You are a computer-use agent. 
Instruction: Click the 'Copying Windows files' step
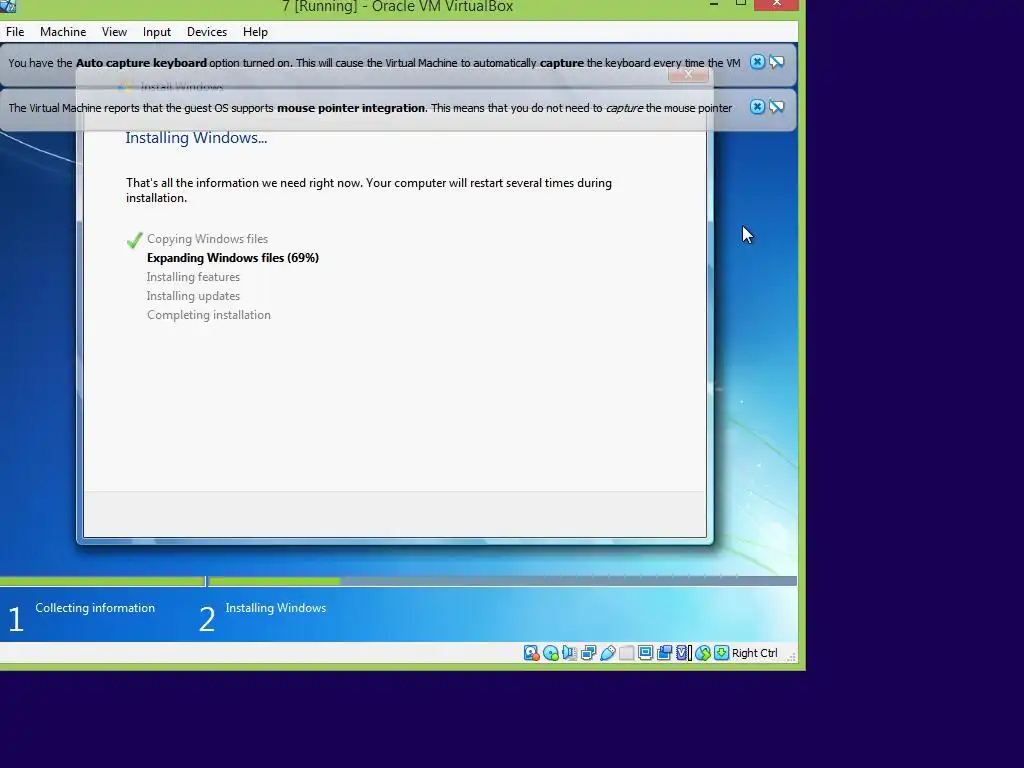coord(207,239)
